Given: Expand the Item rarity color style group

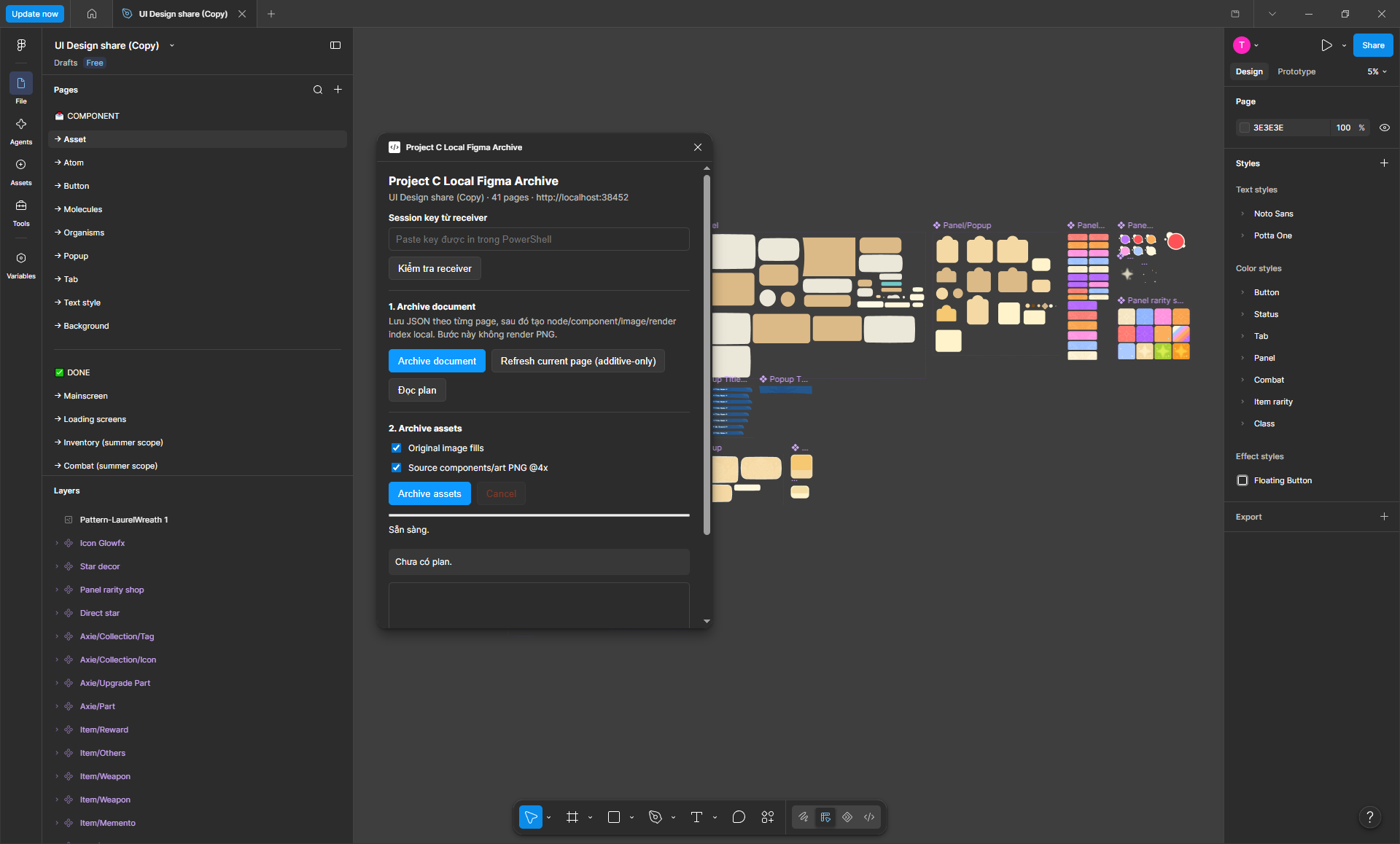Looking at the screenshot, I should coord(1242,402).
